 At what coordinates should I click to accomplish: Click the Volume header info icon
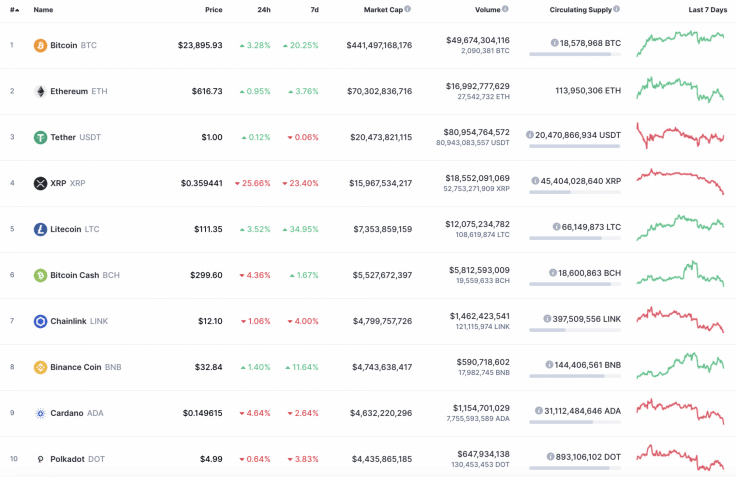pyautogui.click(x=506, y=9)
